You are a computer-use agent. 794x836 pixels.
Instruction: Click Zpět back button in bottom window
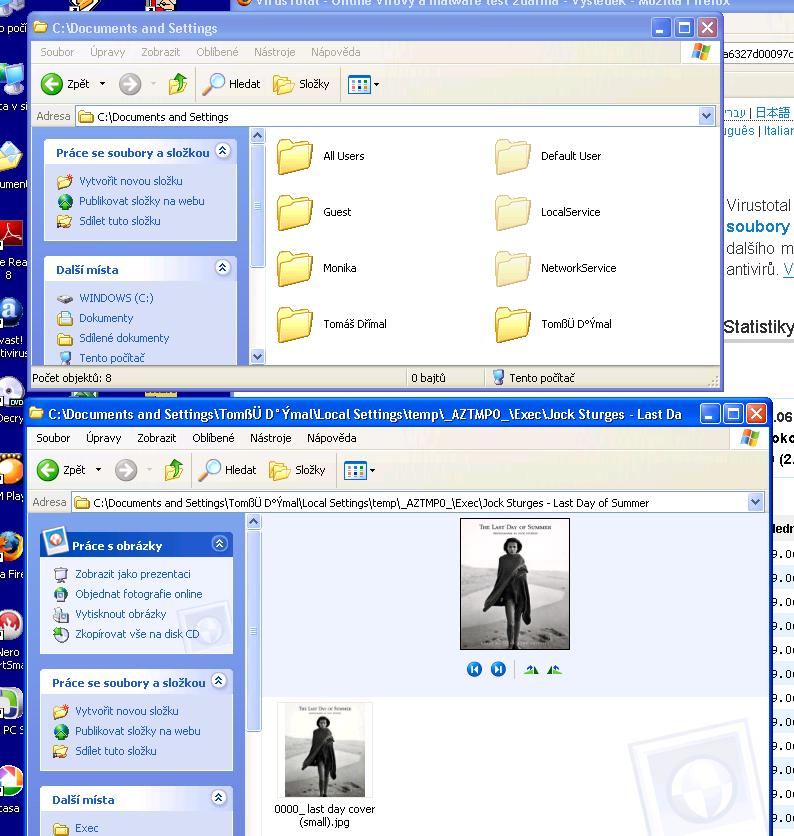tap(62, 470)
